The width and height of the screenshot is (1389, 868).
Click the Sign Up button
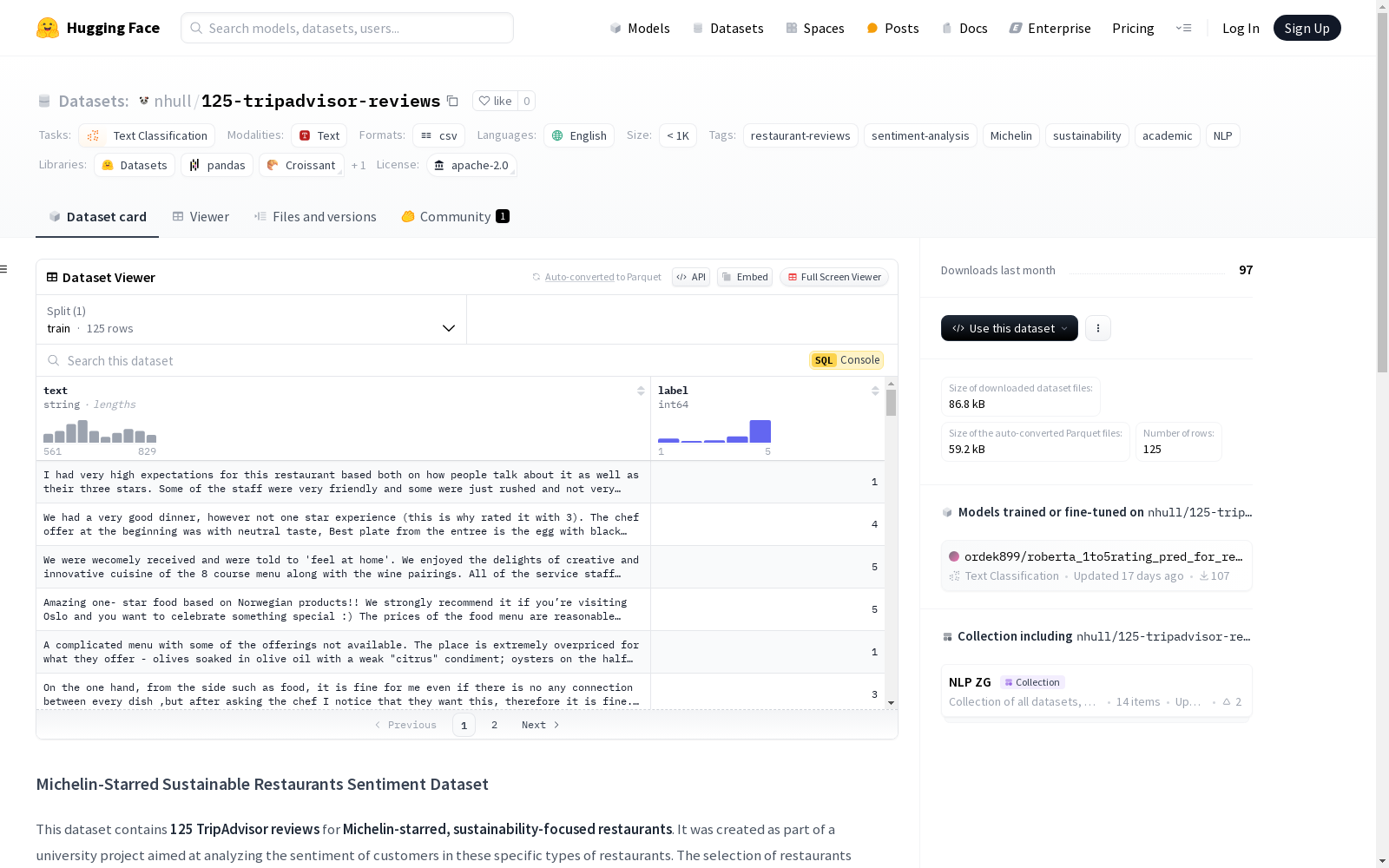click(1307, 28)
